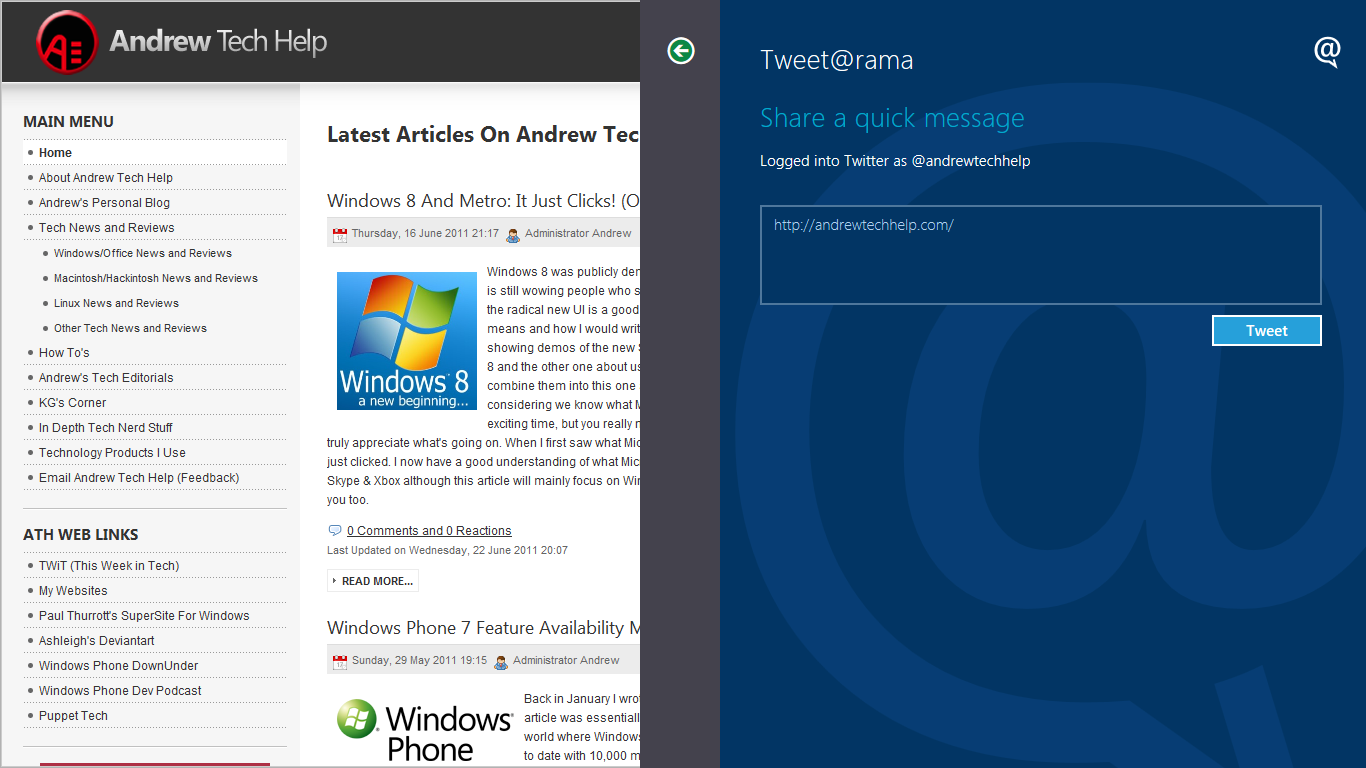The width and height of the screenshot is (1366, 768).
Task: Click the calendar icon beside 16 June 2011
Action: pos(340,235)
